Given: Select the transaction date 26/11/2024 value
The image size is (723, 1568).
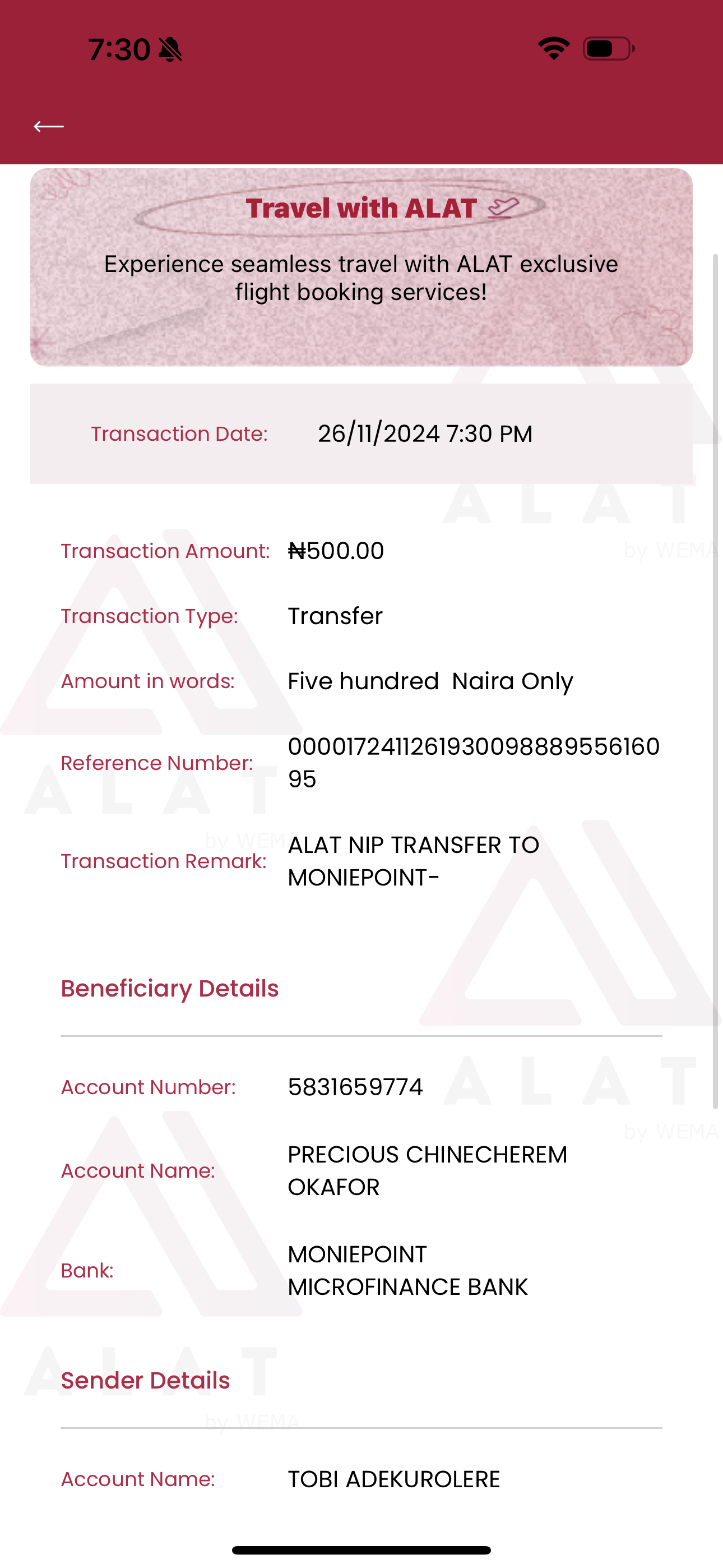Looking at the screenshot, I should [425, 434].
